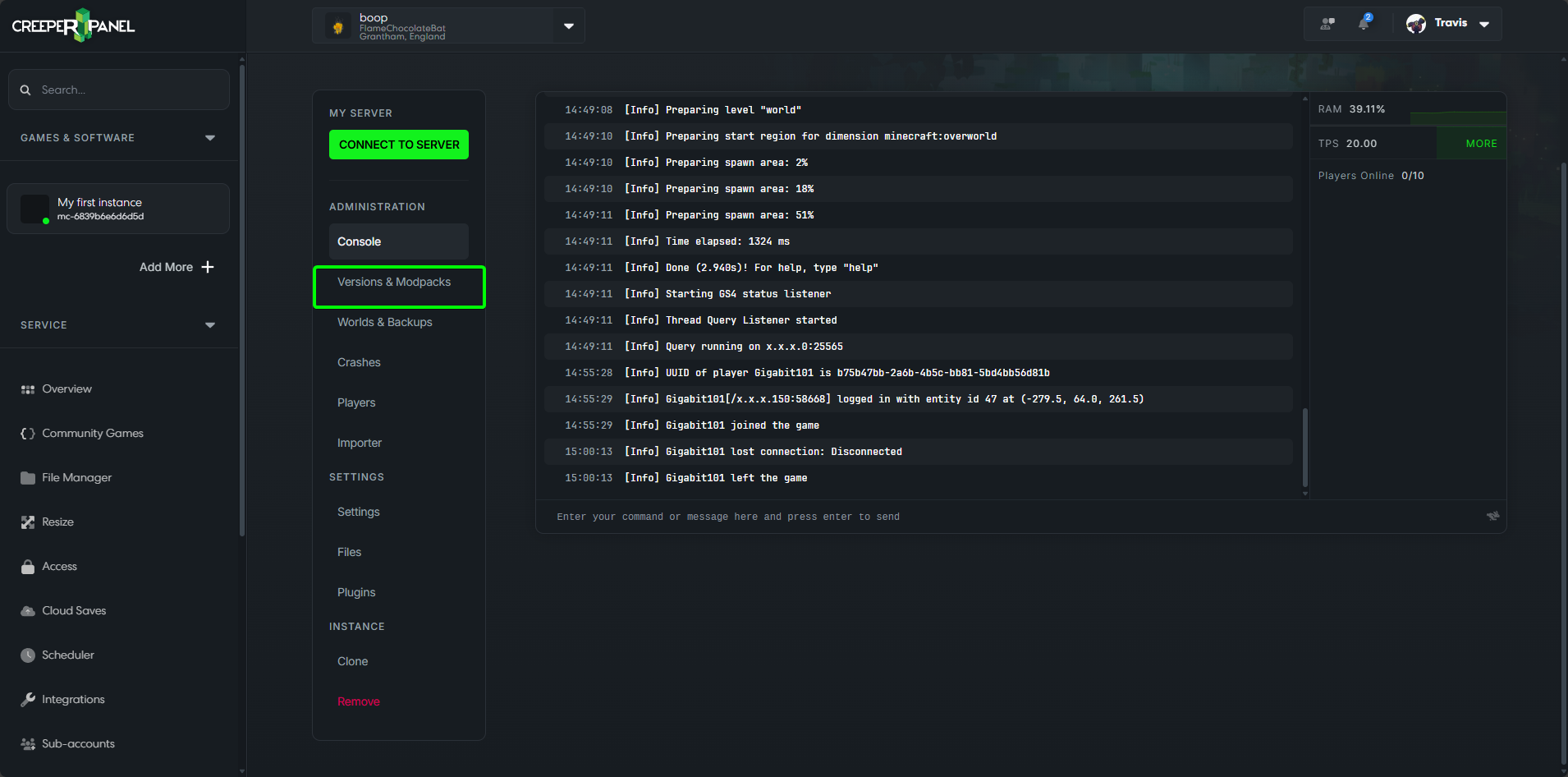
Task: Select the Resize icon
Action: tap(27, 522)
